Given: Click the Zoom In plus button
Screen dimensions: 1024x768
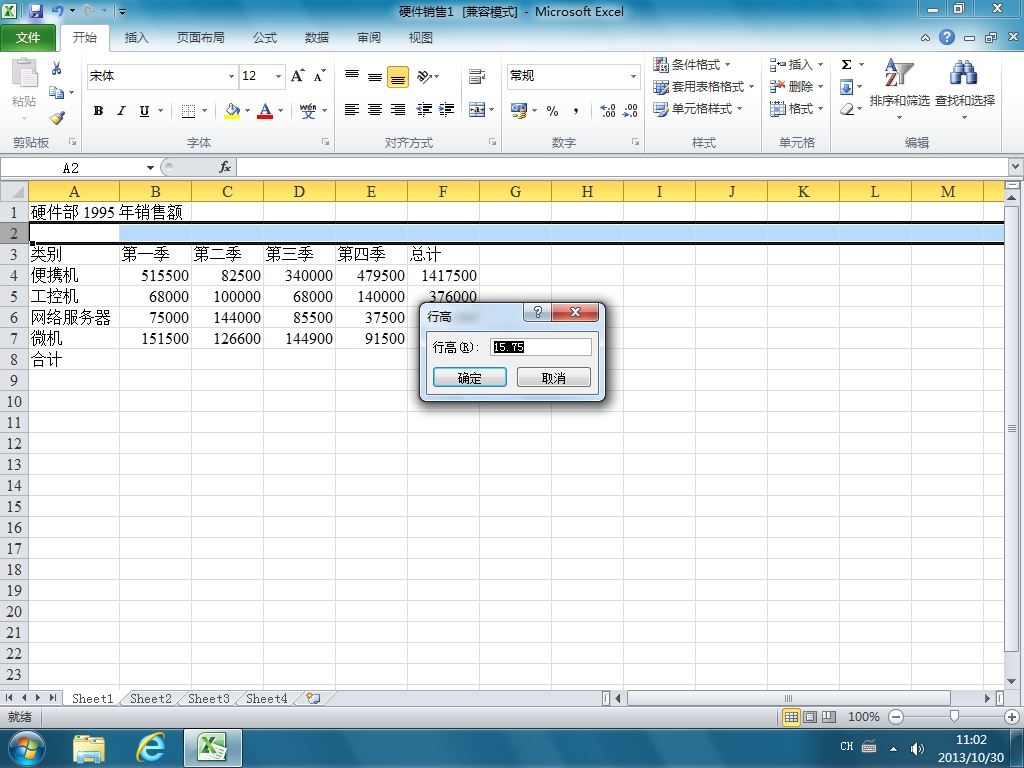Looking at the screenshot, I should [1012, 717].
